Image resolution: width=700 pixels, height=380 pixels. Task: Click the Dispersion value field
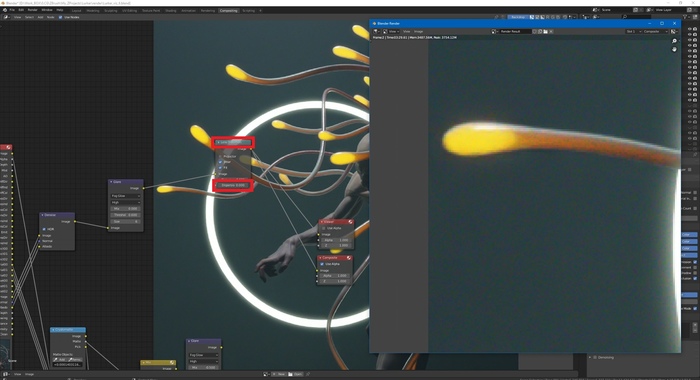click(233, 185)
